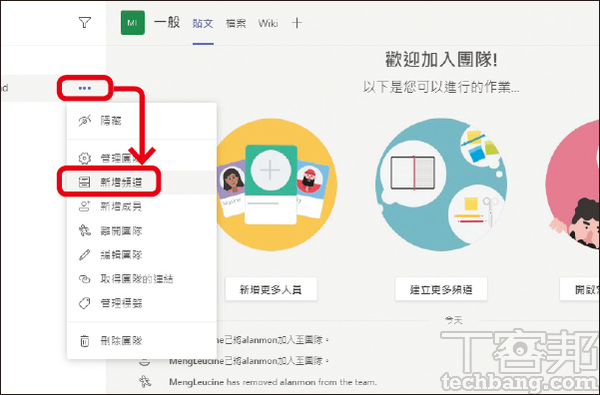Choose 離開團隊 in the menu

click(142, 231)
